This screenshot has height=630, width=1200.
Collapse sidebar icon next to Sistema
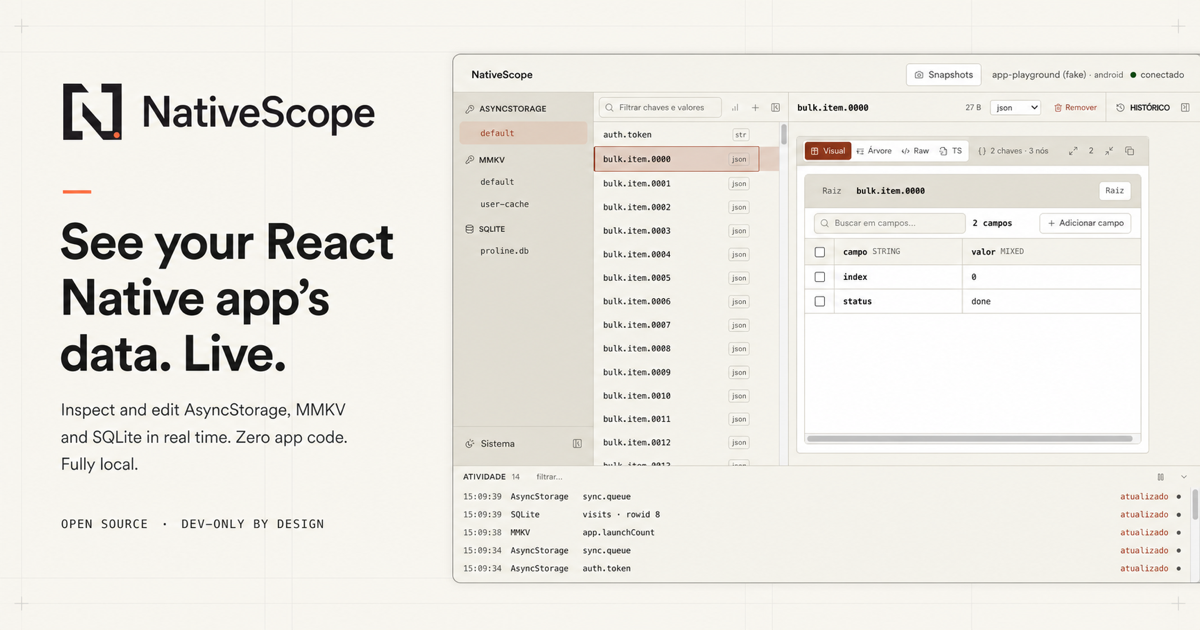click(577, 444)
